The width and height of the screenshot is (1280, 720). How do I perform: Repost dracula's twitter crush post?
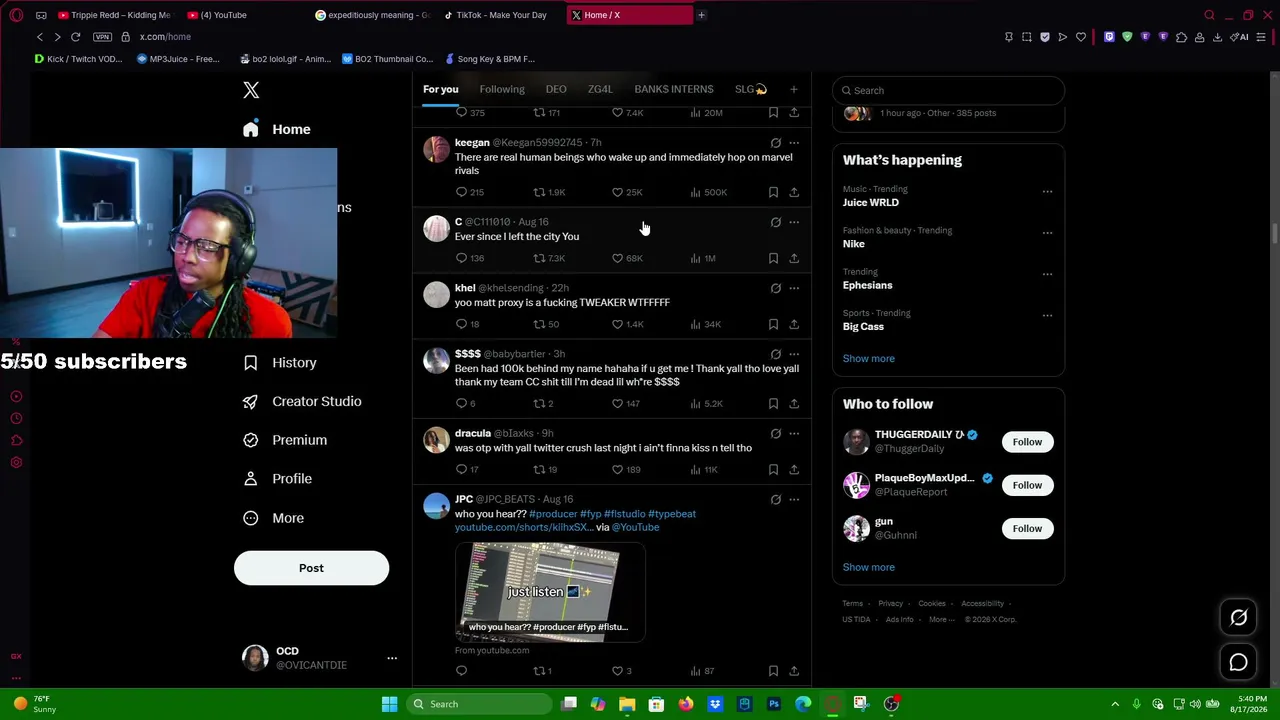(539, 469)
